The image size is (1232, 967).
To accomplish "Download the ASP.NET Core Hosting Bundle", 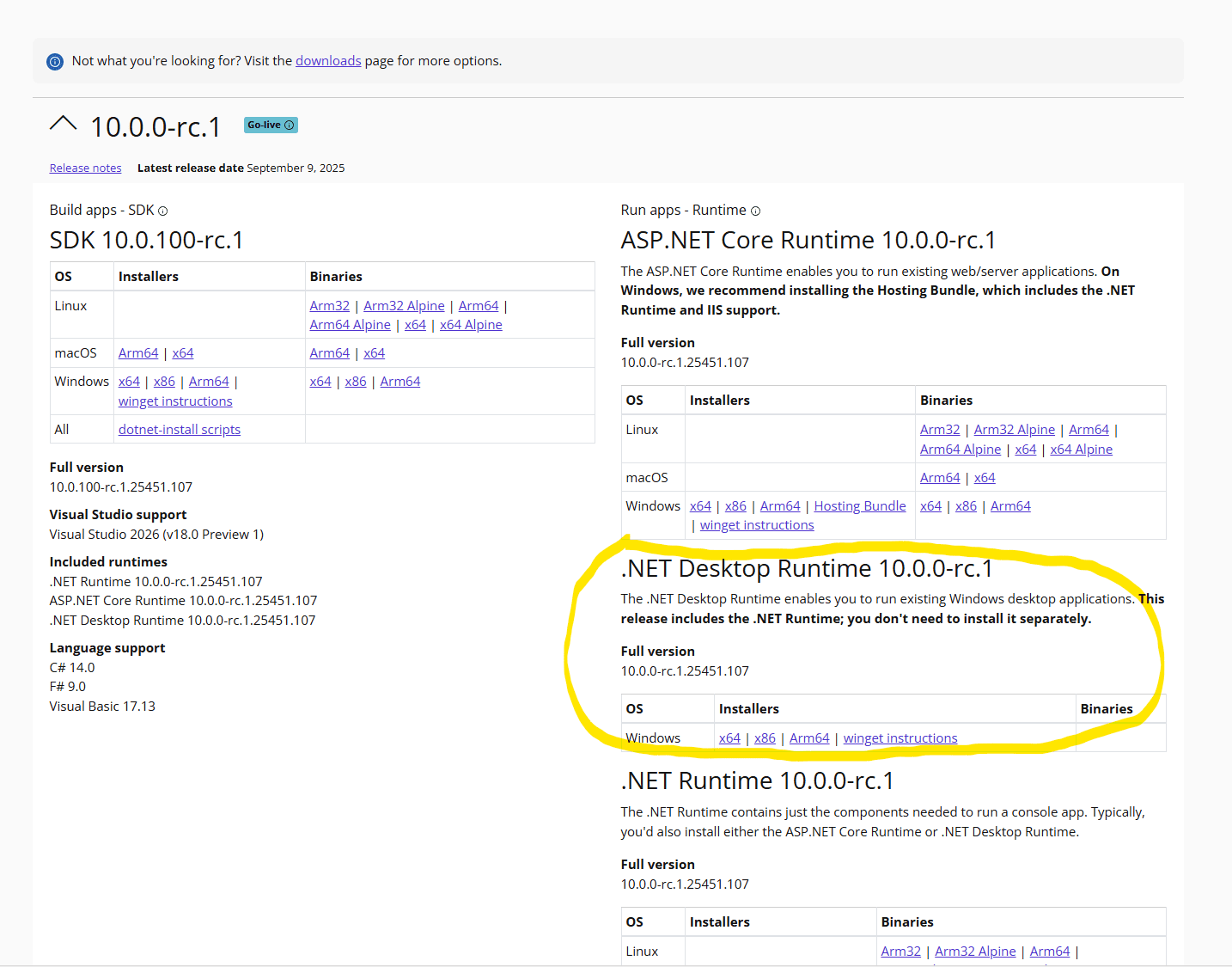I will pyautogui.click(x=860, y=506).
